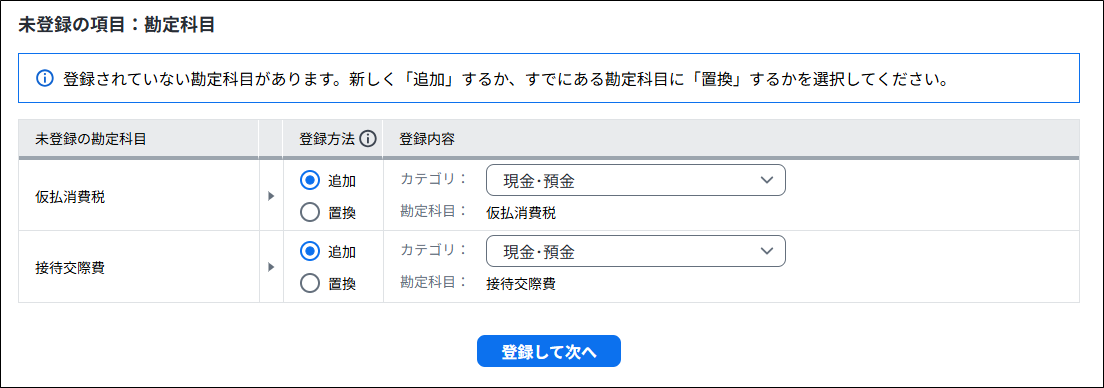Screen dimensions: 1104x388
Task: Click the 登録方法 column header
Action: coord(327,139)
